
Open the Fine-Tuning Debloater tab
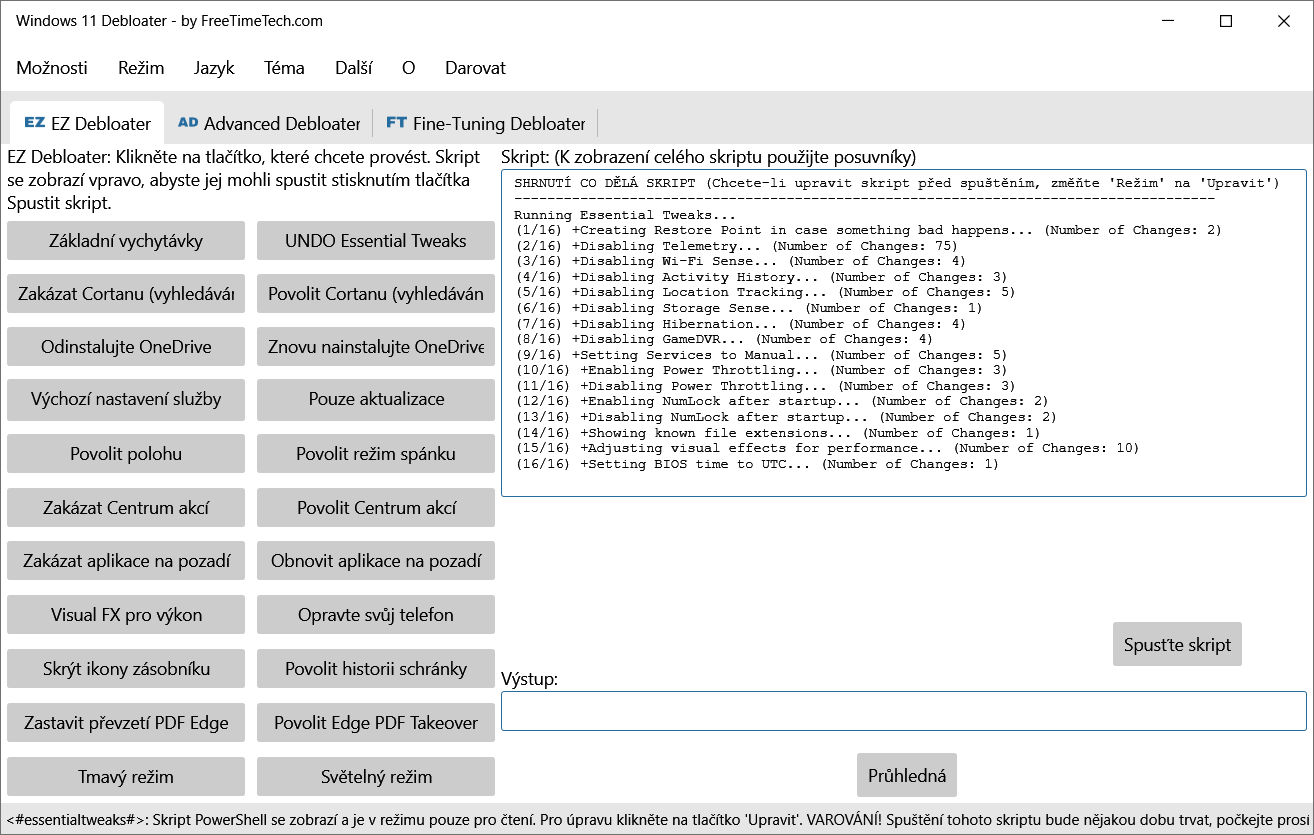point(485,123)
